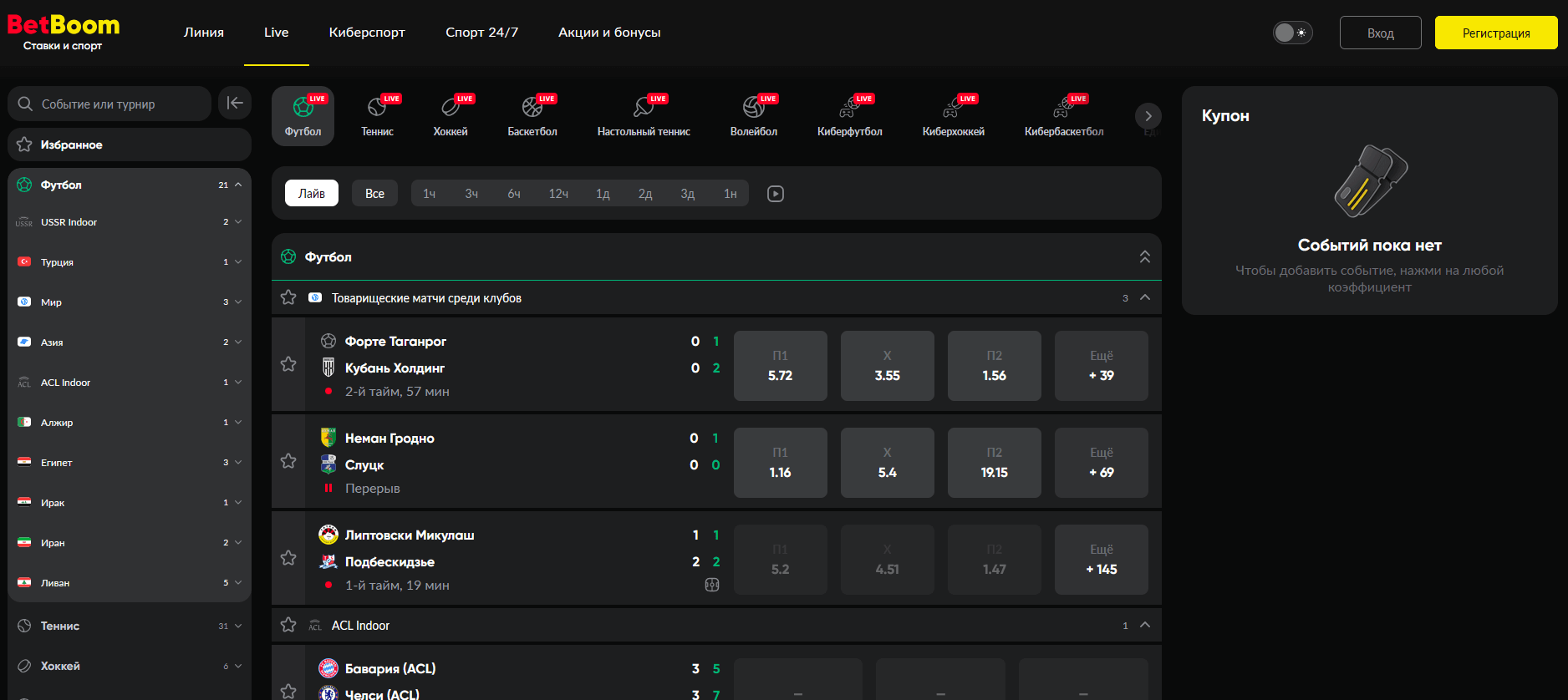Viewport: 1568px width, 700px height.
Task: Add Липтовски Микулаш match to favorites
Action: (x=288, y=558)
